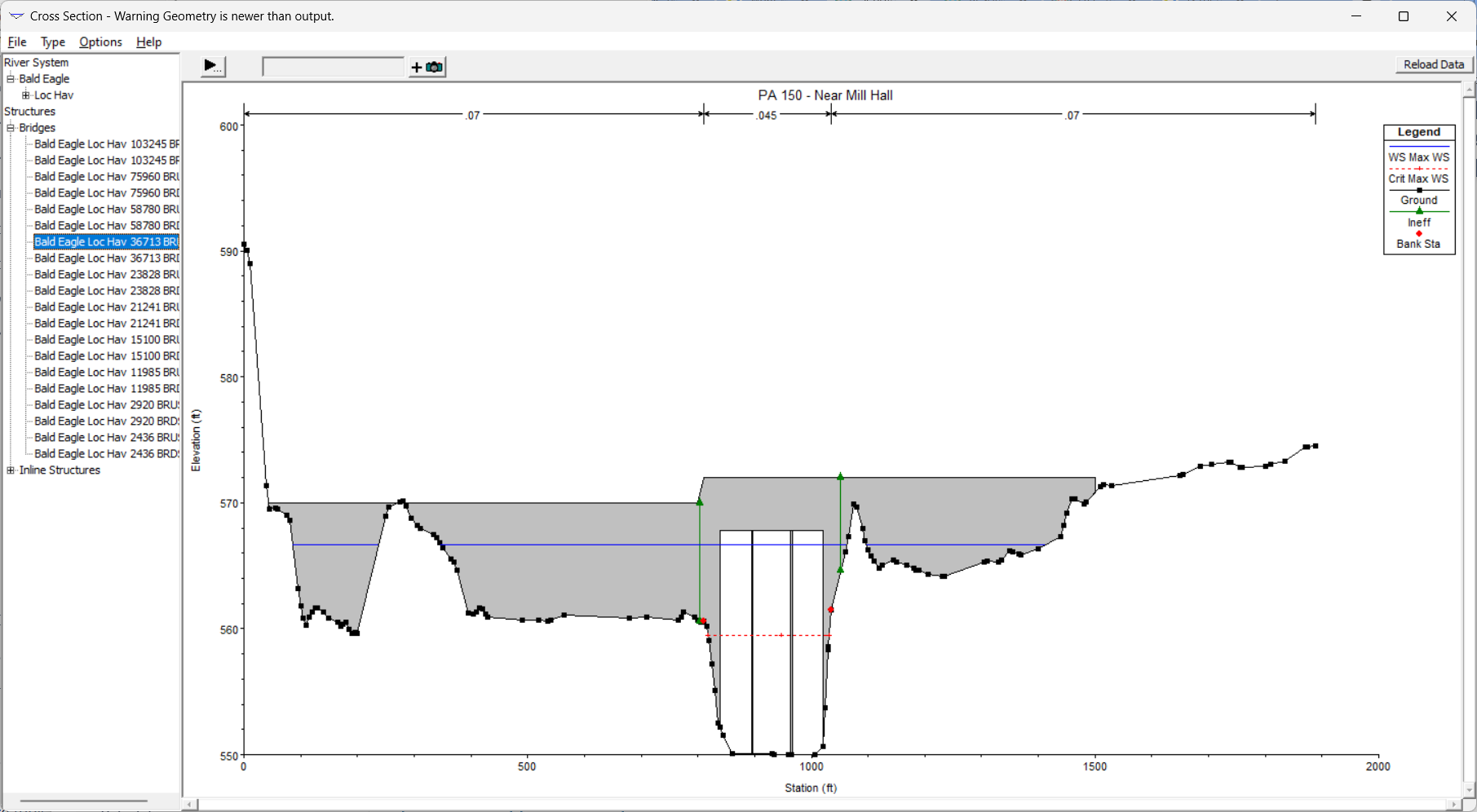The width and height of the screenshot is (1477, 812).
Task: Expand the Inline Structures node
Action: (11, 470)
